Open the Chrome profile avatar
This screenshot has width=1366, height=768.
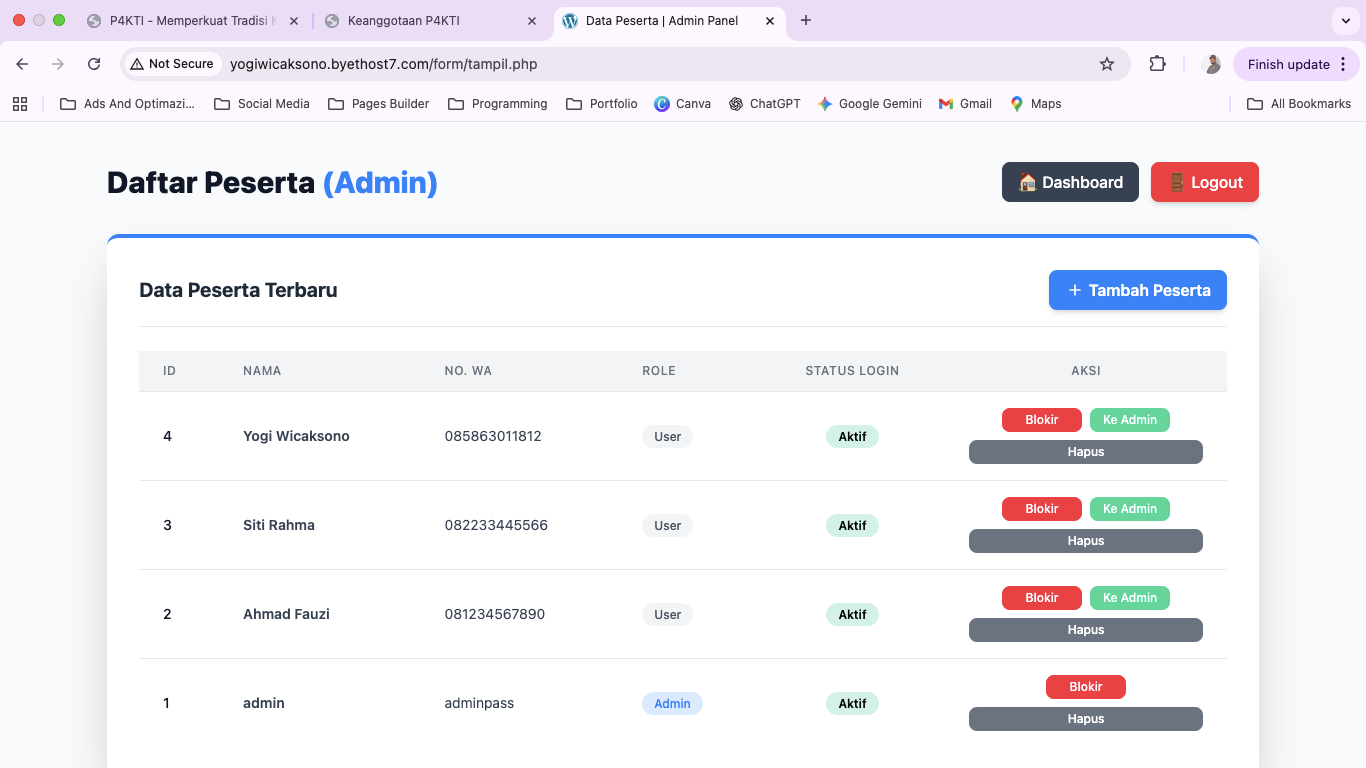tap(1212, 64)
